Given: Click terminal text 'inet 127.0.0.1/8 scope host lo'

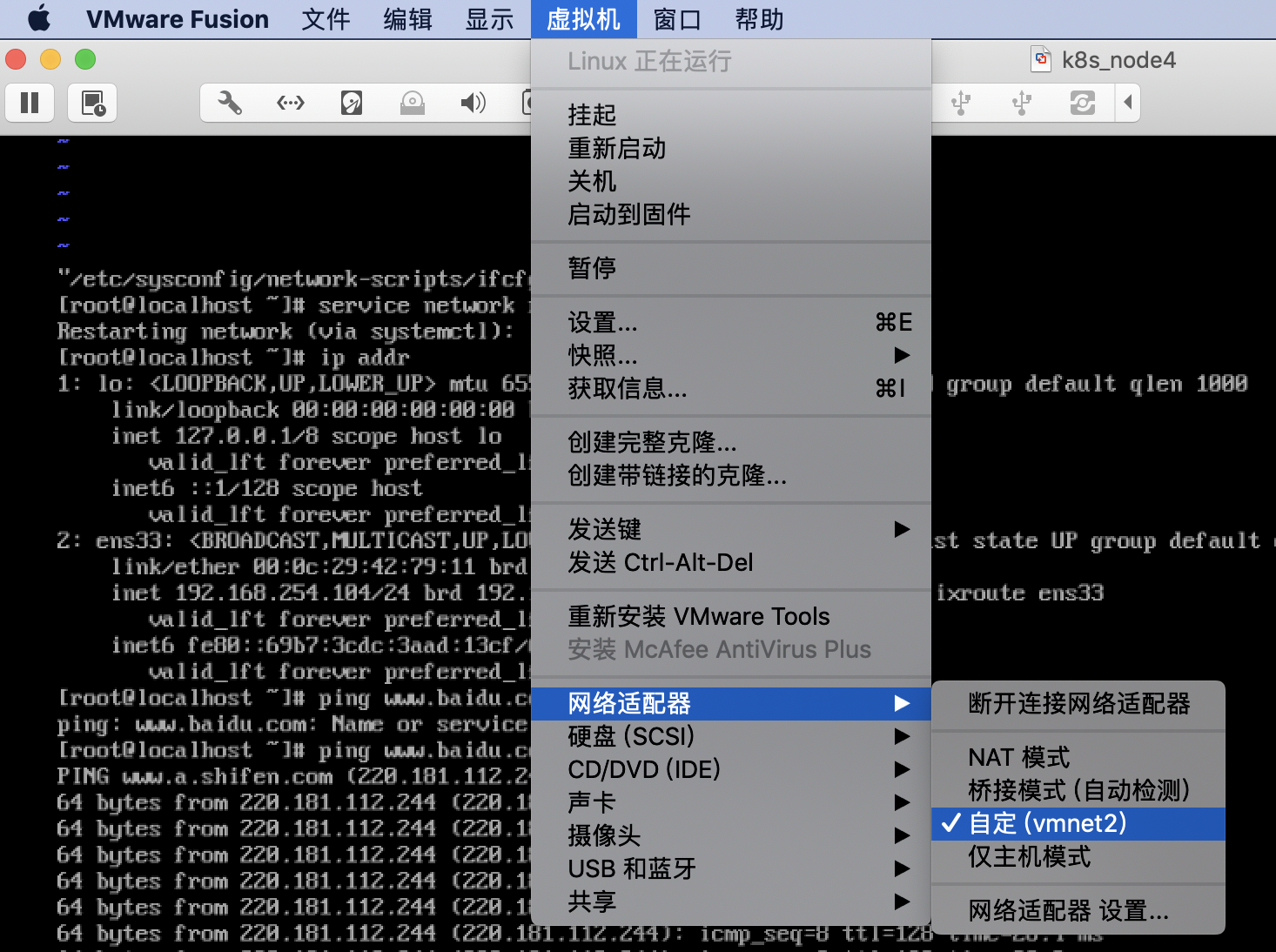Looking at the screenshot, I should tap(306, 436).
